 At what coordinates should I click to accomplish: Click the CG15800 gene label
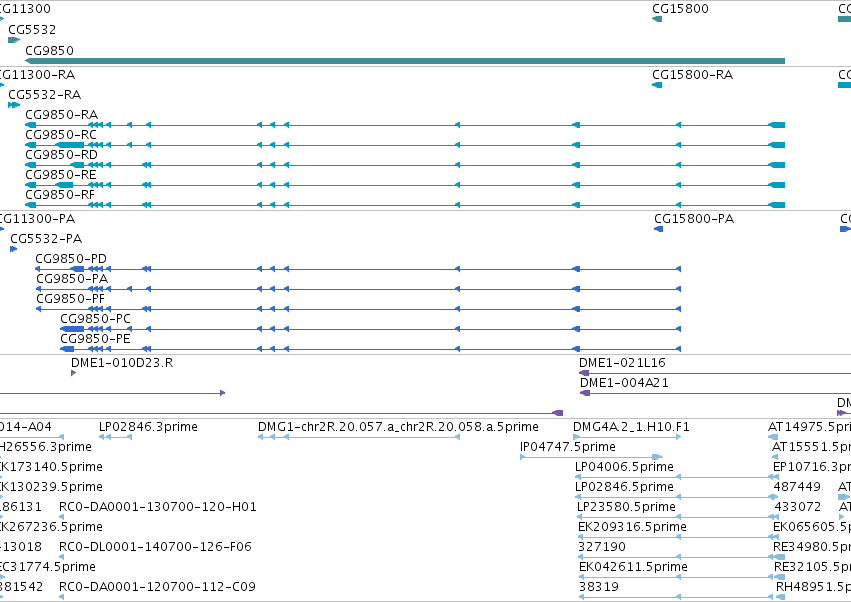pyautogui.click(x=680, y=9)
